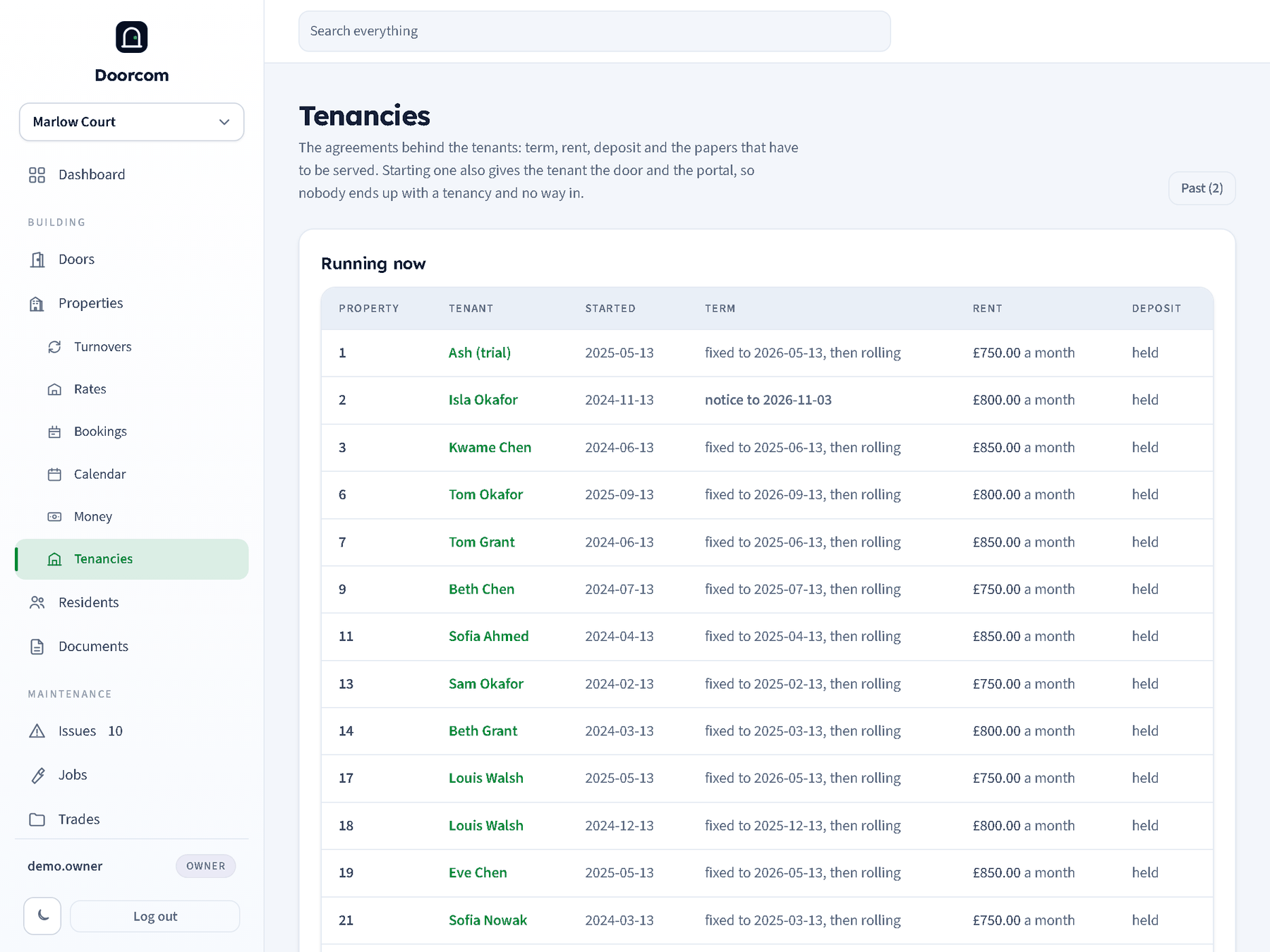
Task: Click the Trades folder icon
Action: [x=37, y=819]
